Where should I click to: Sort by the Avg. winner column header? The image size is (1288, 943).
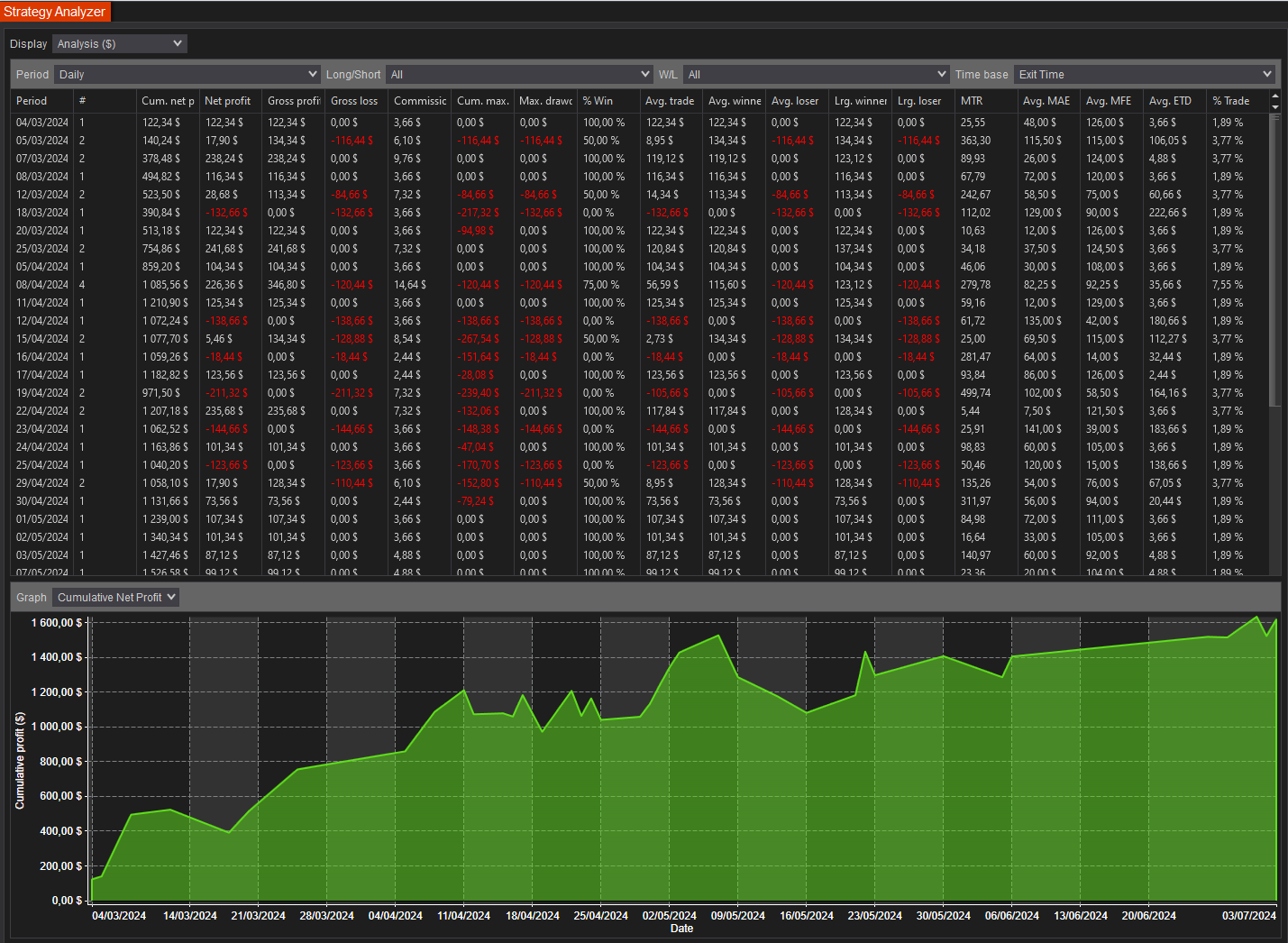(x=734, y=101)
